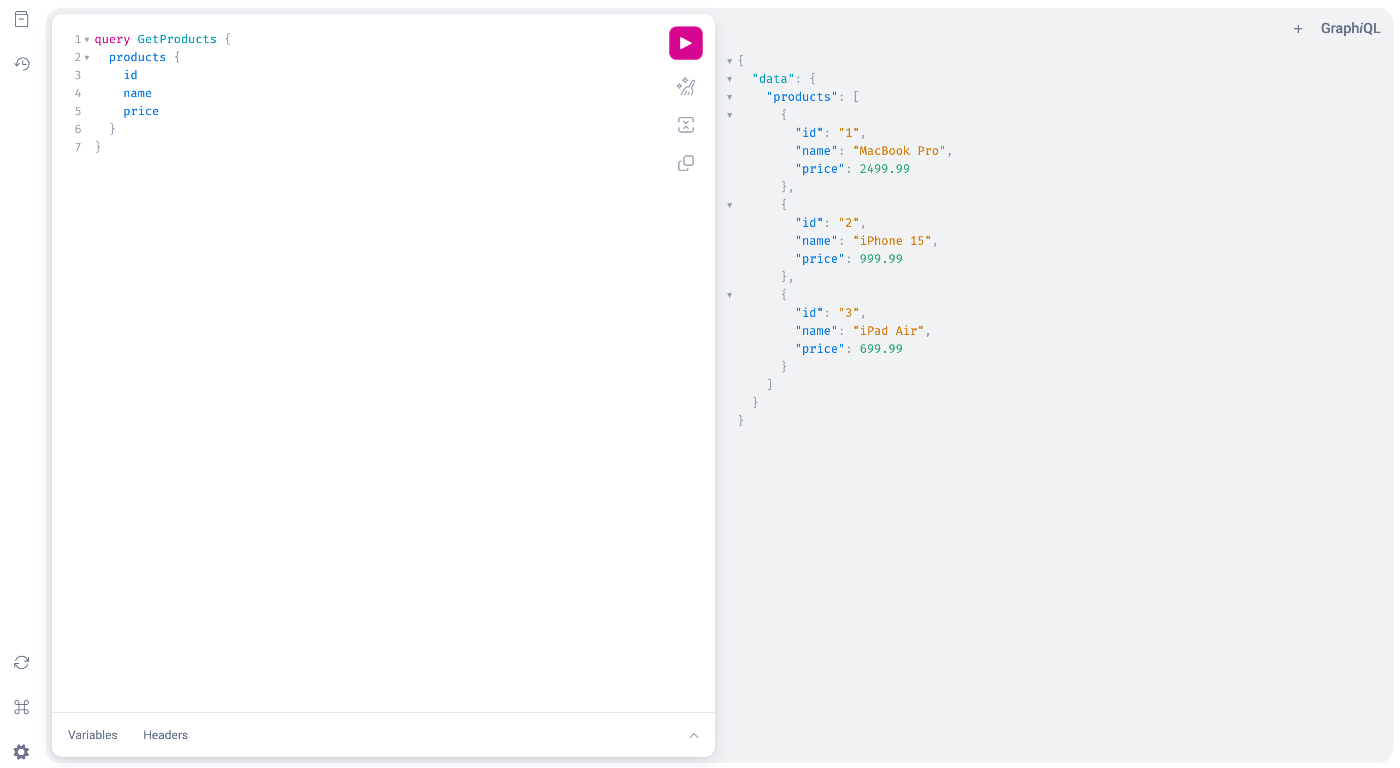The height and width of the screenshot is (768, 1400).
Task: Collapse the iPad Air product object
Action: (730, 295)
